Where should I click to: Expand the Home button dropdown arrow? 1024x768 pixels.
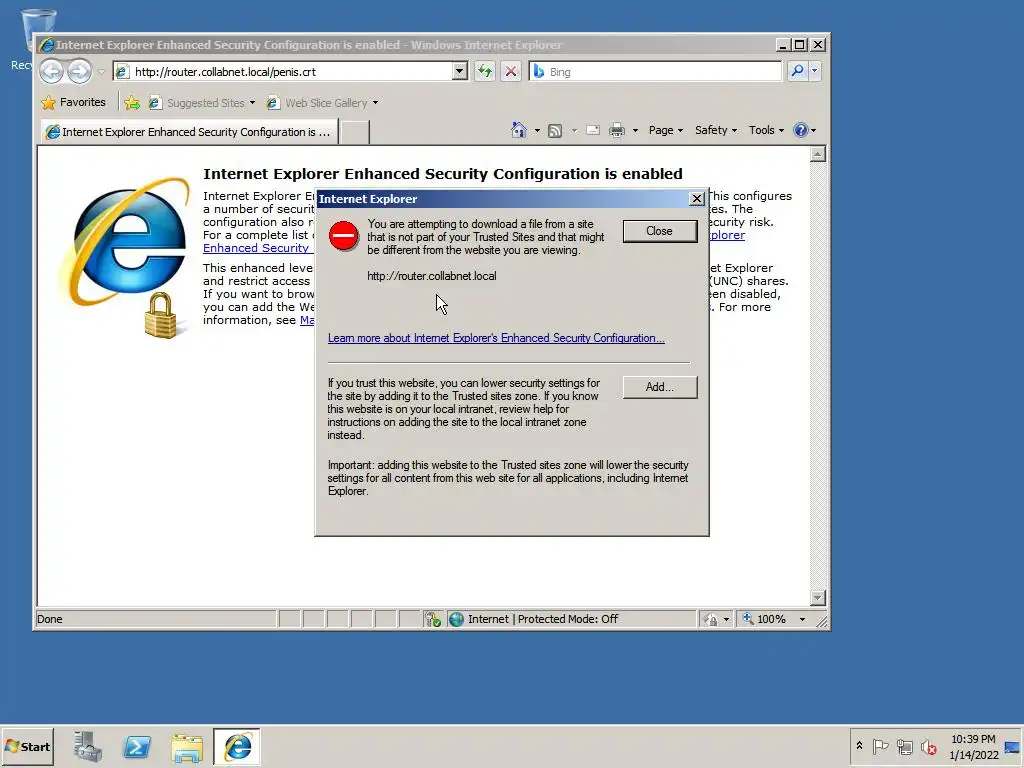point(537,131)
